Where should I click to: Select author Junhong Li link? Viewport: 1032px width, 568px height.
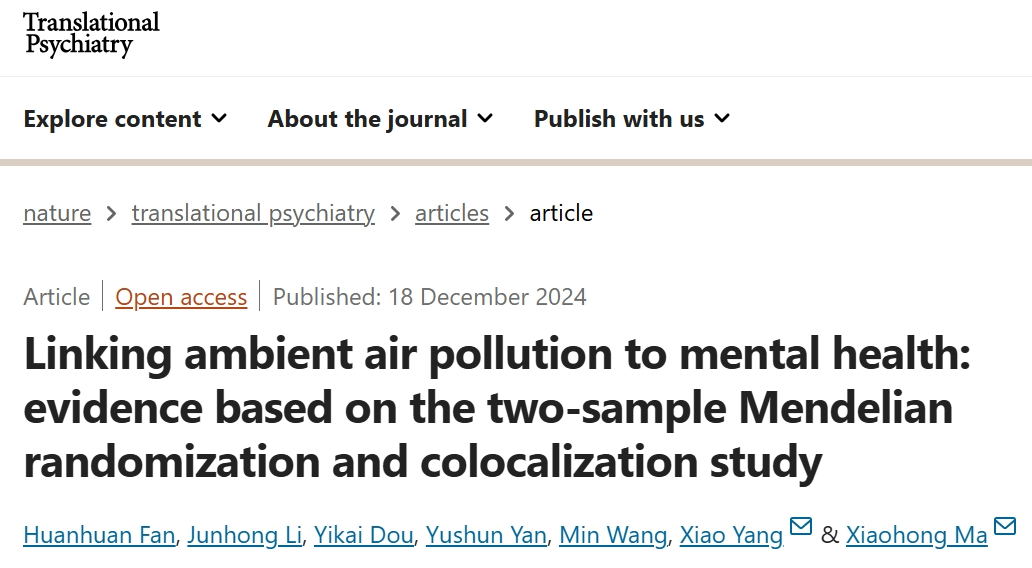click(x=245, y=535)
